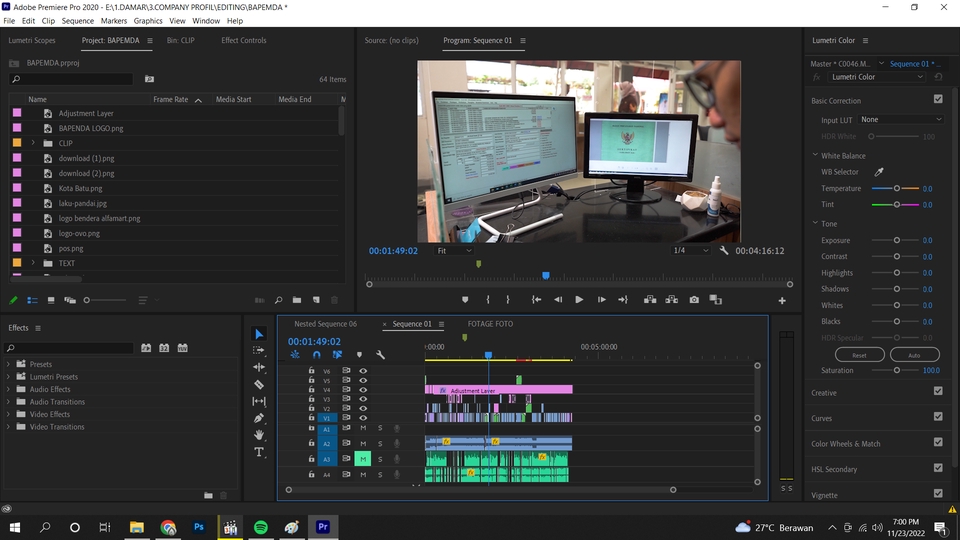Switch to Lumetri Scopes tab
This screenshot has width=960, height=540.
(x=32, y=40)
